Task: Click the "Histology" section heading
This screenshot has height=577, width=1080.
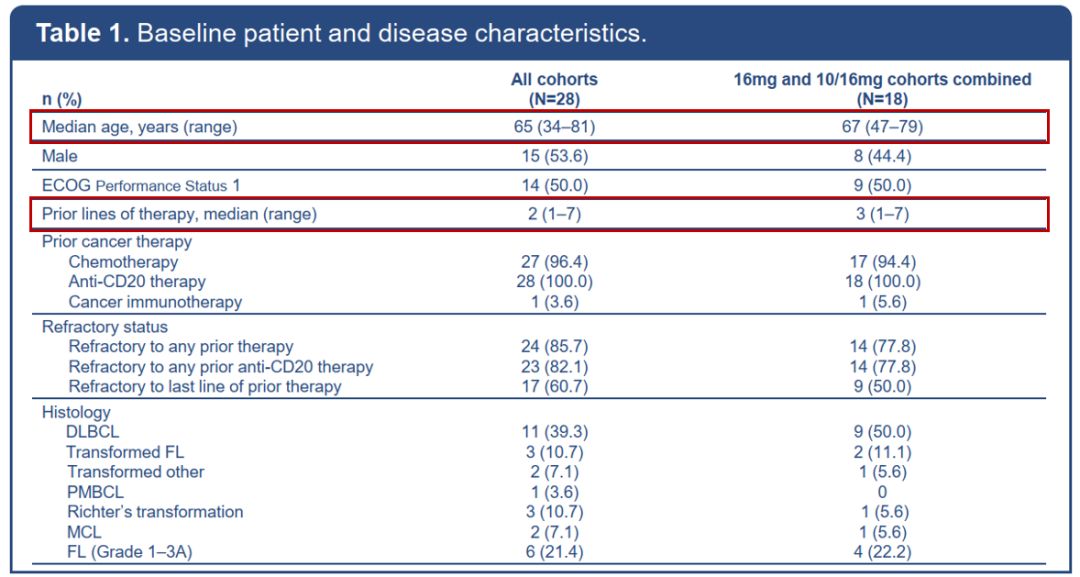Action: (76, 412)
